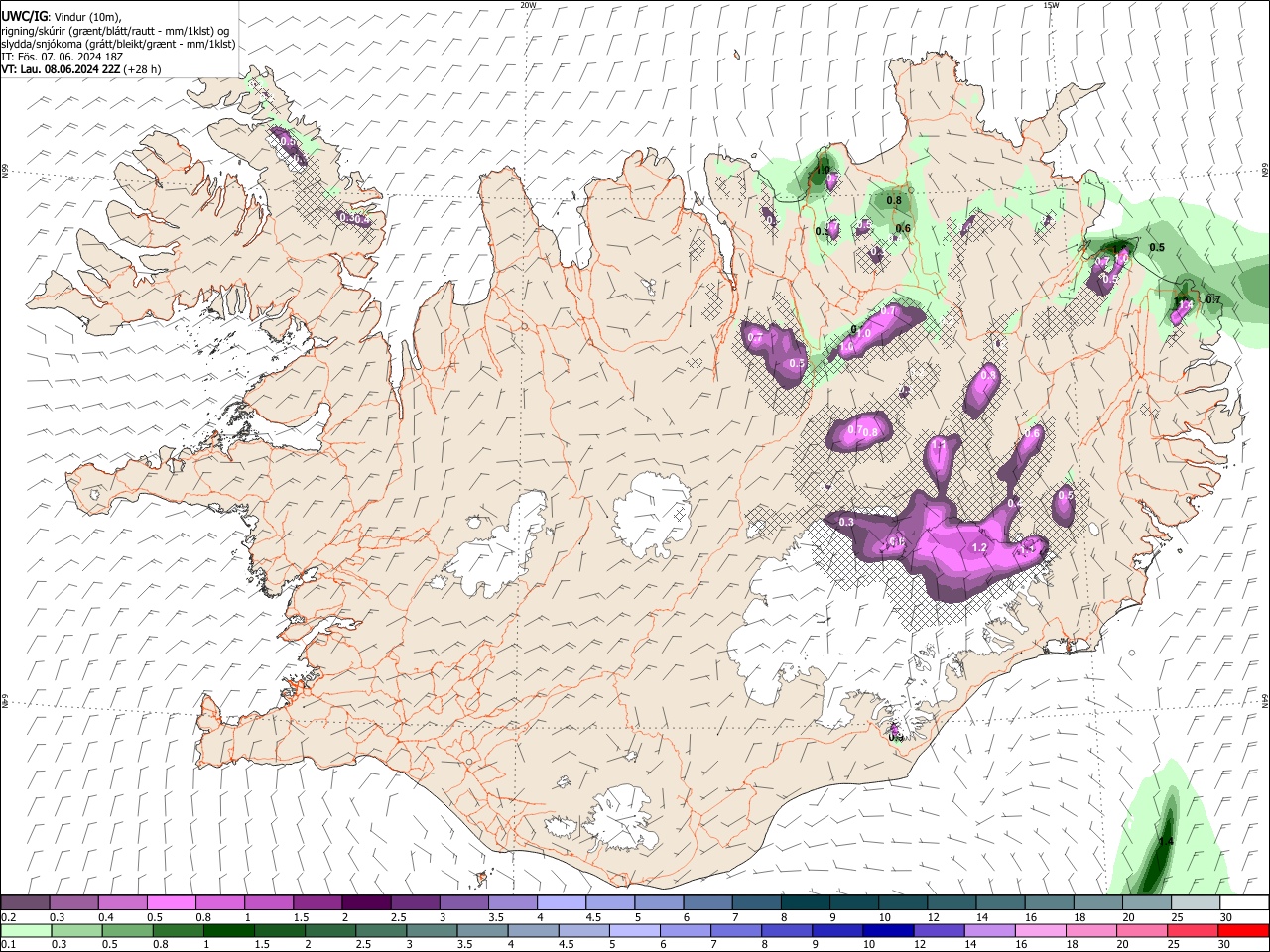Click the '12' label under the snow legend
1270x952 pixels.
tap(934, 917)
